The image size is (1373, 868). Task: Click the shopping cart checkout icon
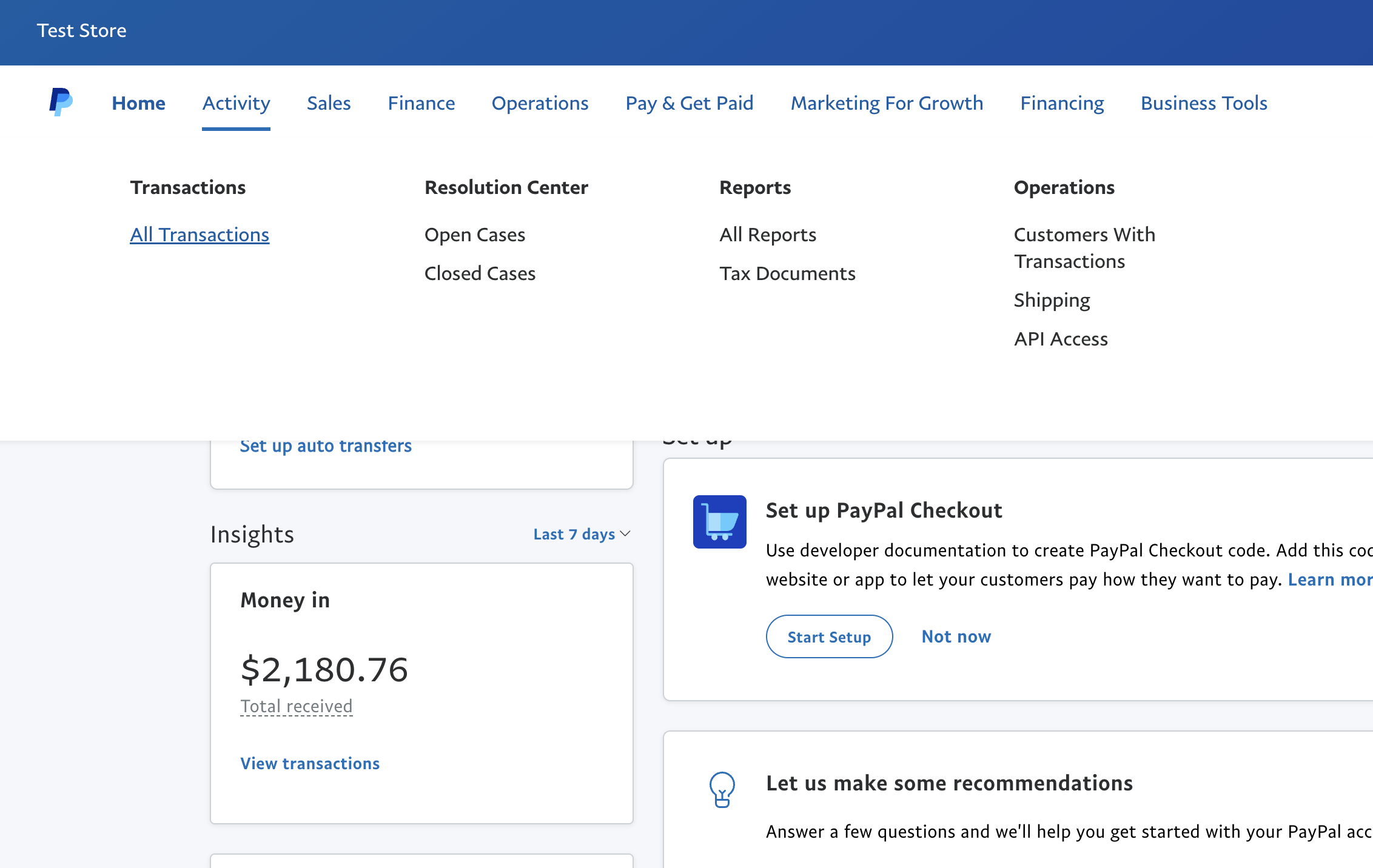(x=719, y=522)
